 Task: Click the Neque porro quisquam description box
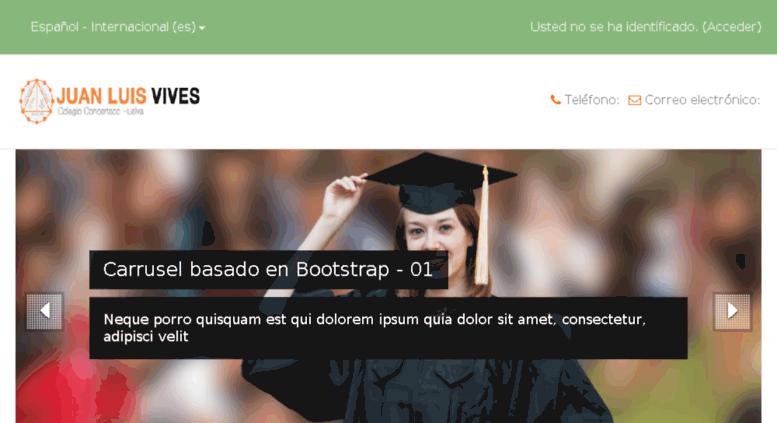click(x=388, y=328)
